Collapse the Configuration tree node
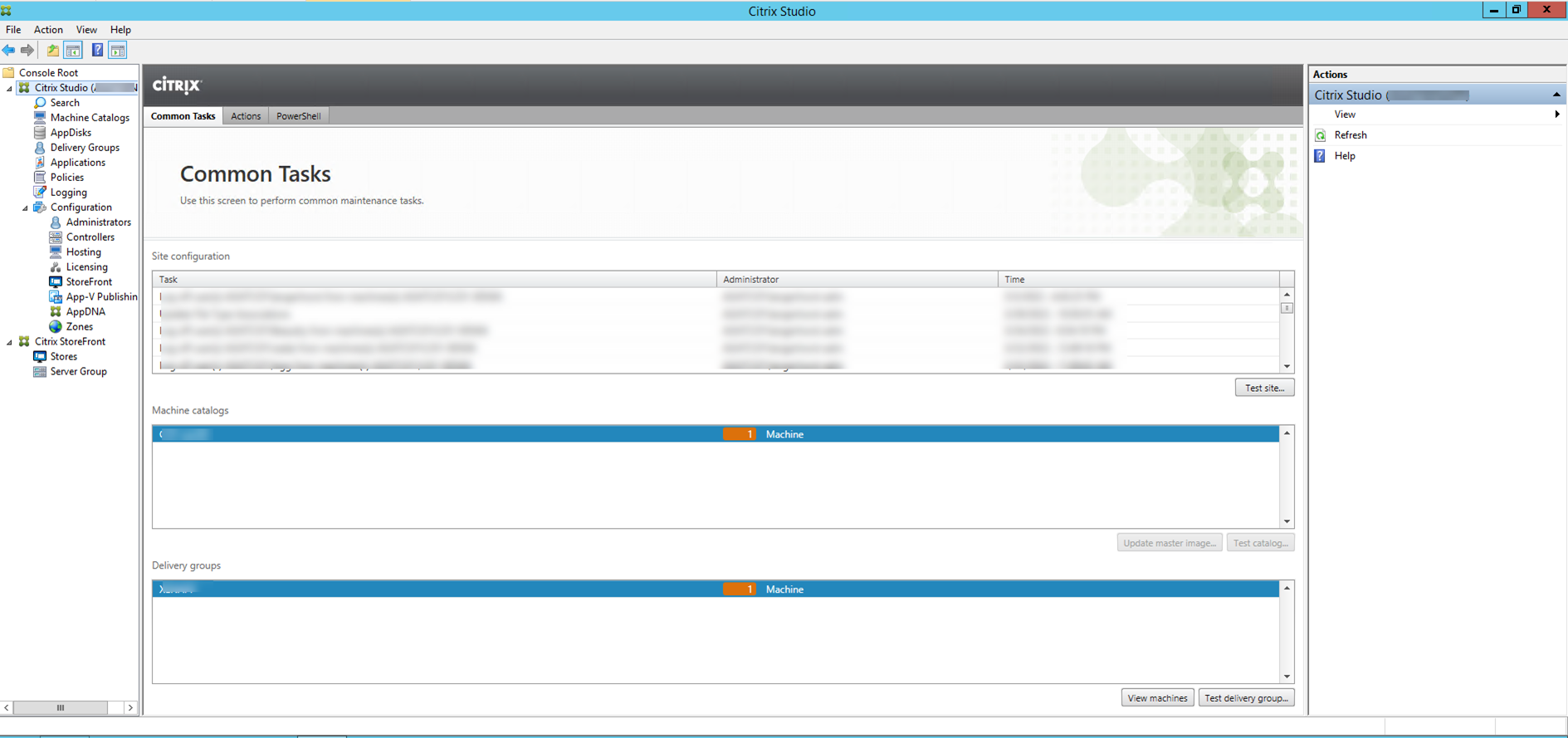 coord(26,208)
